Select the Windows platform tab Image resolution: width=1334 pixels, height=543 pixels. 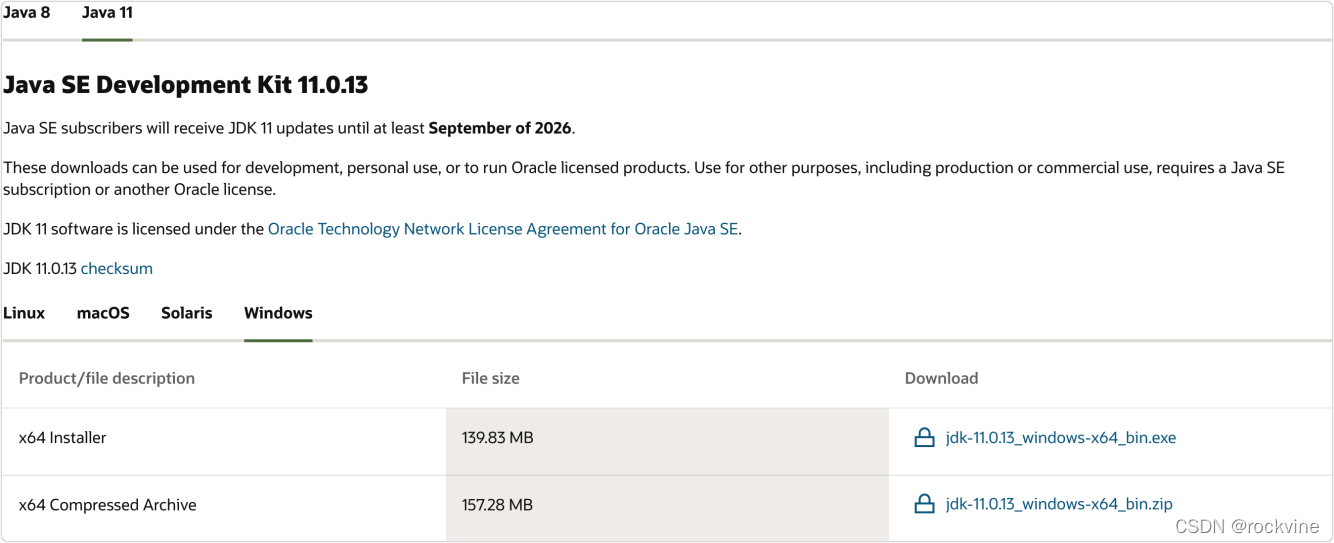click(x=278, y=313)
